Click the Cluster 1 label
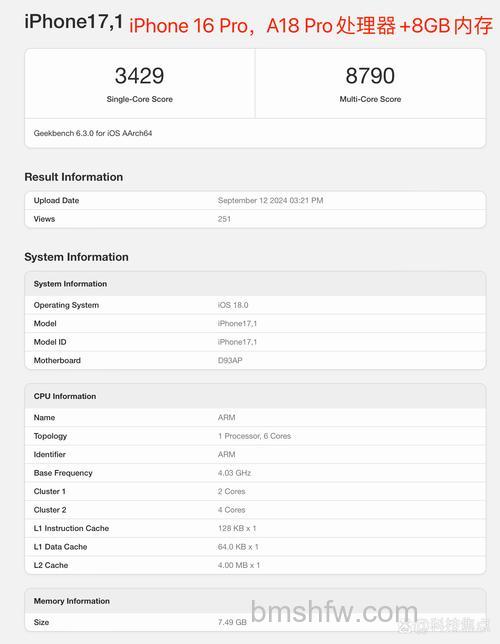 pos(50,492)
